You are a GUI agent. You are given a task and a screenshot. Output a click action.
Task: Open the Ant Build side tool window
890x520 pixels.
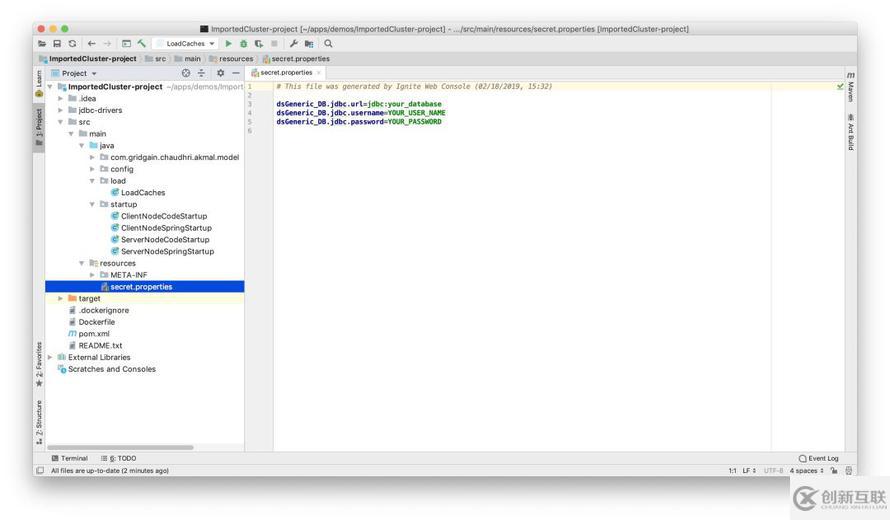pyautogui.click(x=851, y=131)
